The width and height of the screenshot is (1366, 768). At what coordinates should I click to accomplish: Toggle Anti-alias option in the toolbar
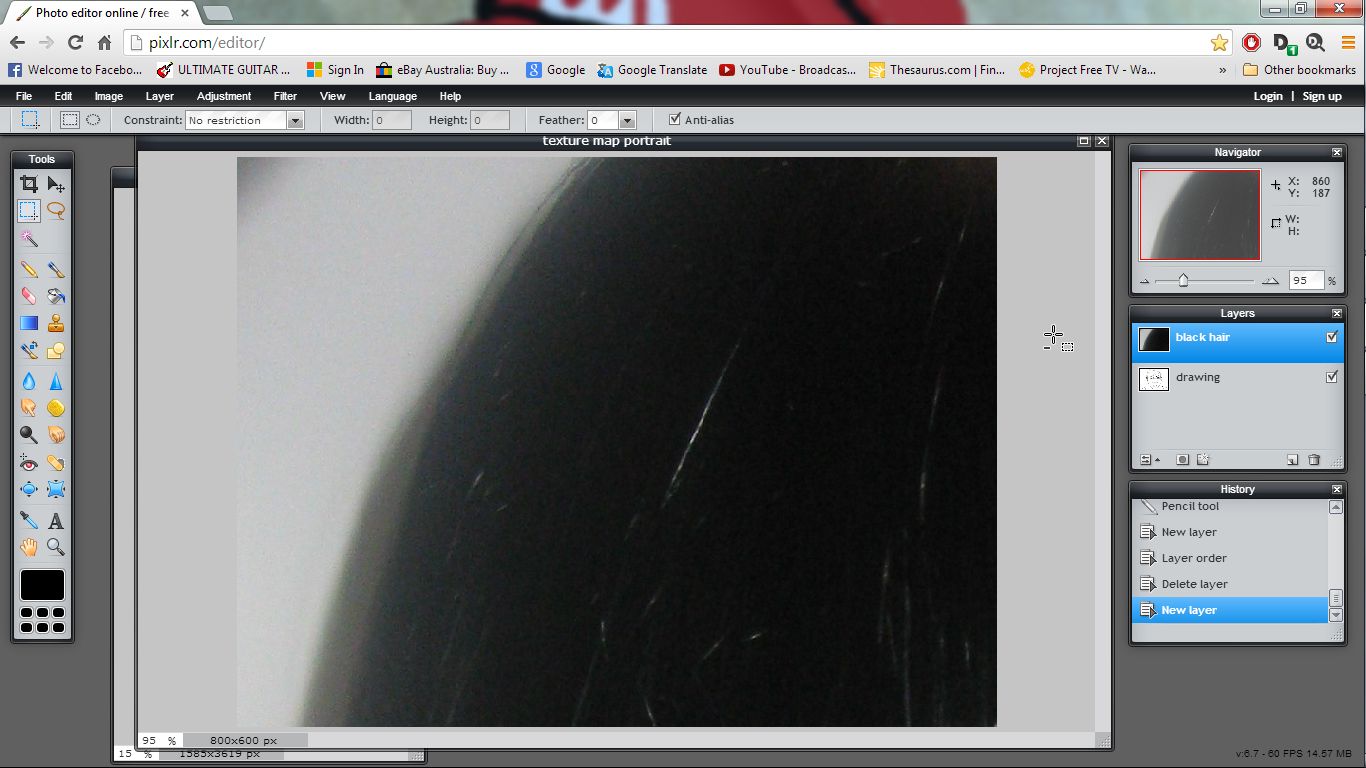(x=675, y=119)
